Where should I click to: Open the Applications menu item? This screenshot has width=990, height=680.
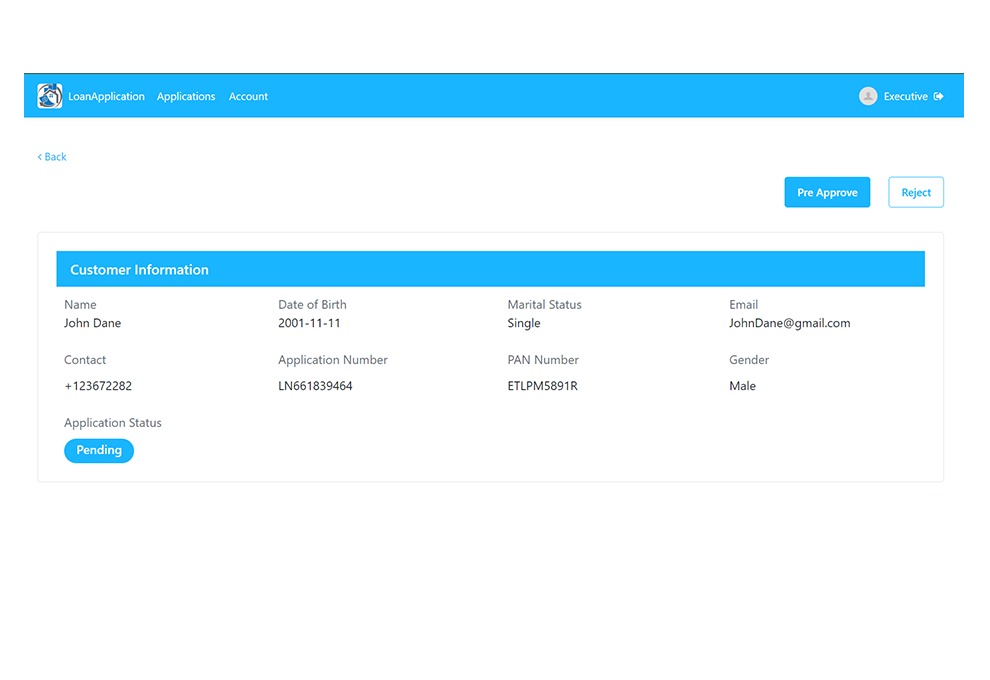[186, 96]
